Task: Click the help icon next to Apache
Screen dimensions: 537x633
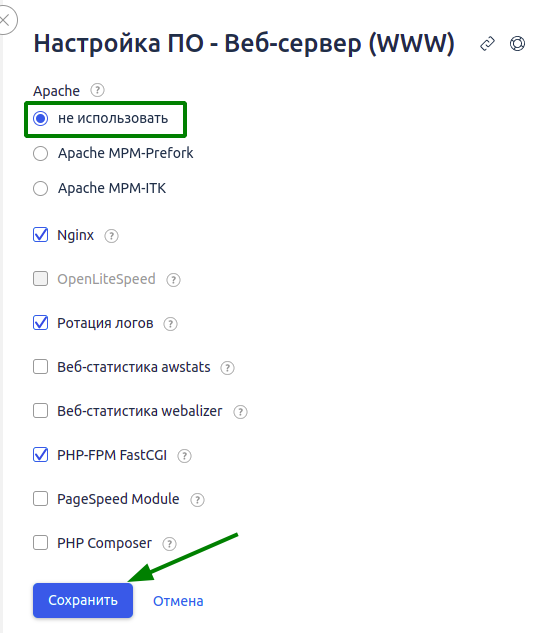Action: [x=97, y=90]
